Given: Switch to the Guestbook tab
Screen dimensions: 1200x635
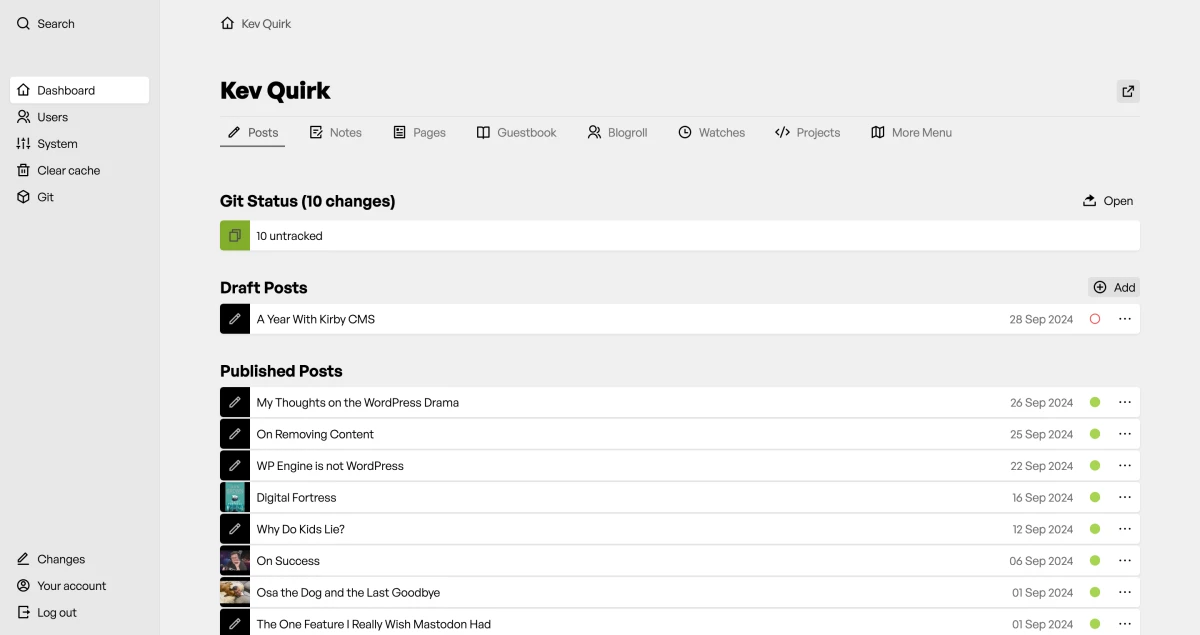Looking at the screenshot, I should coord(516,132).
